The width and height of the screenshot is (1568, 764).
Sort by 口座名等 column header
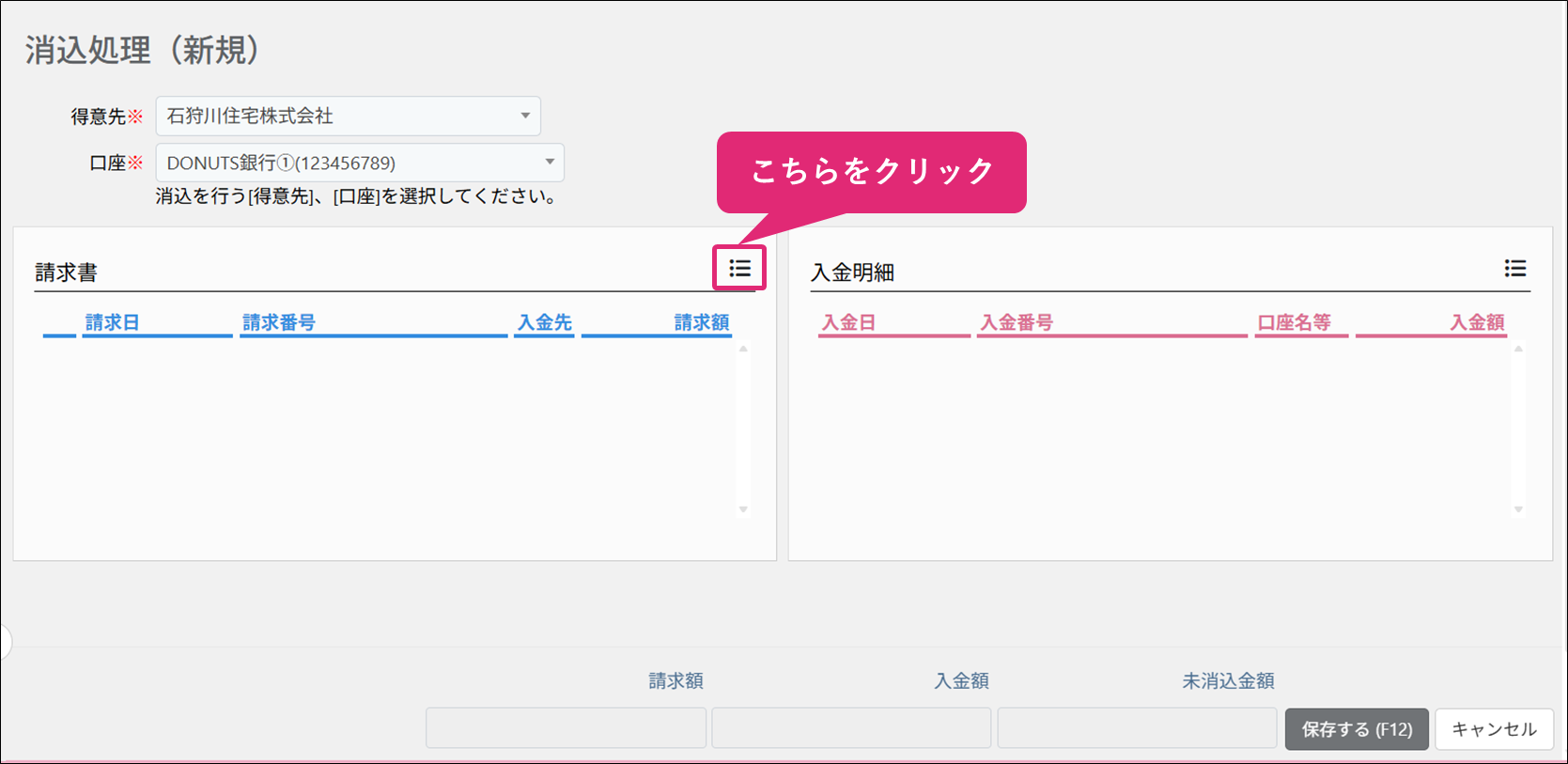pyautogui.click(x=1295, y=322)
